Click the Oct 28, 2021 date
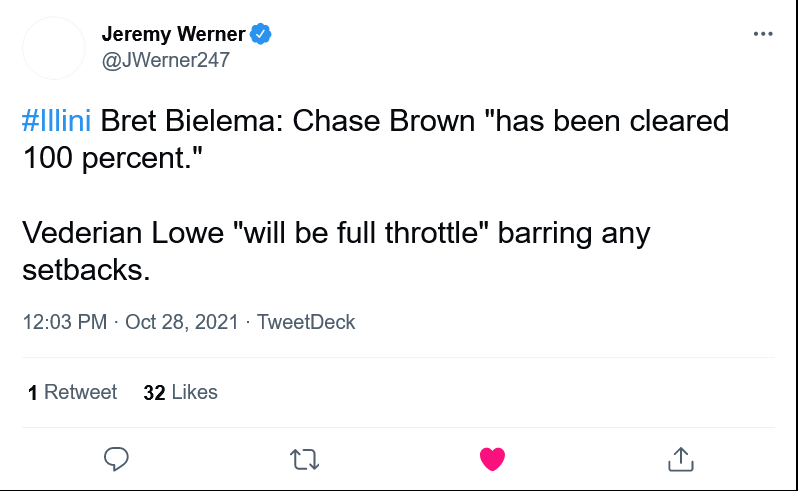The height and width of the screenshot is (491, 798). click(182, 322)
